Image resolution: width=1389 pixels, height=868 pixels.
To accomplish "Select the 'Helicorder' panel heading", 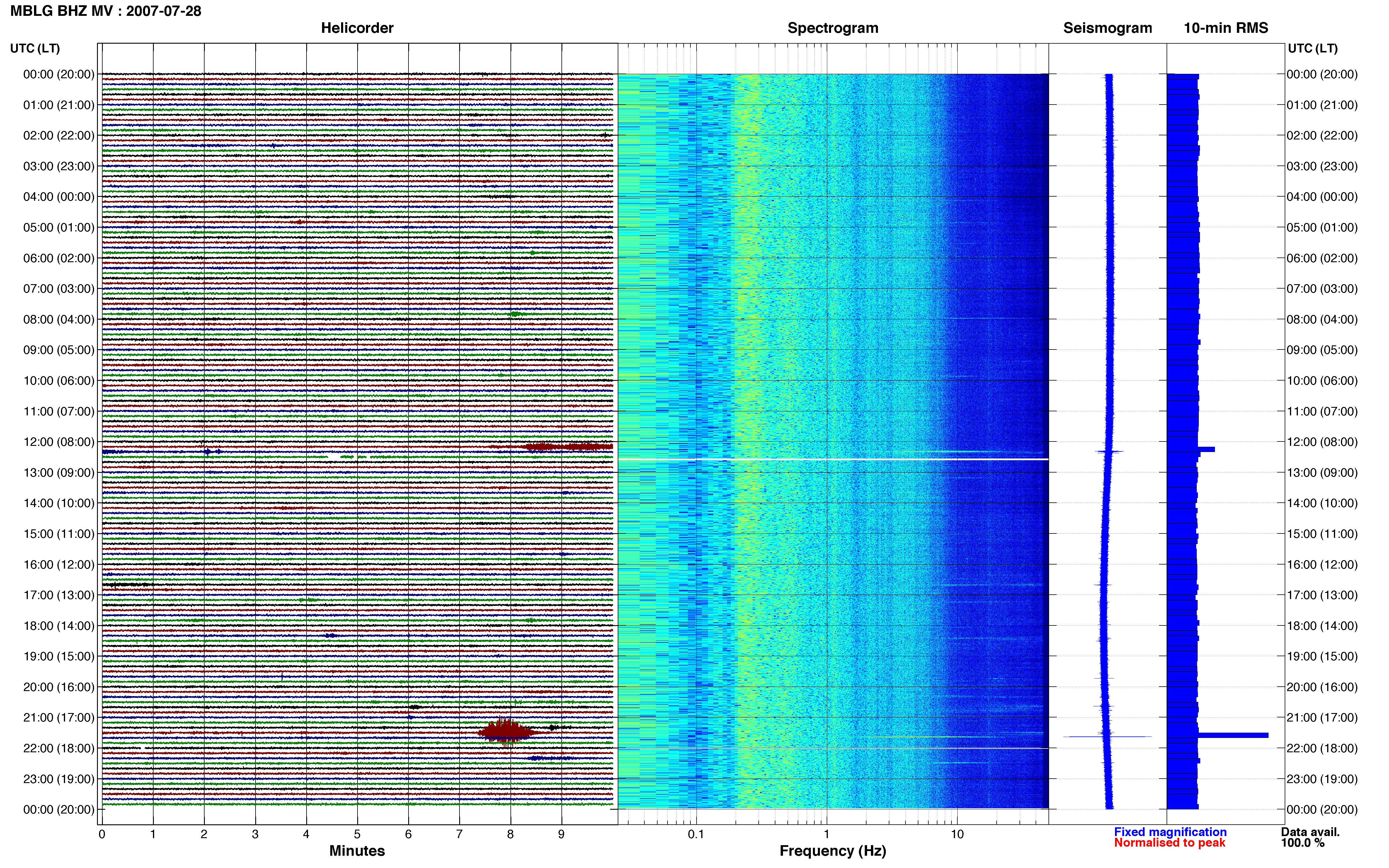I will (357, 28).
